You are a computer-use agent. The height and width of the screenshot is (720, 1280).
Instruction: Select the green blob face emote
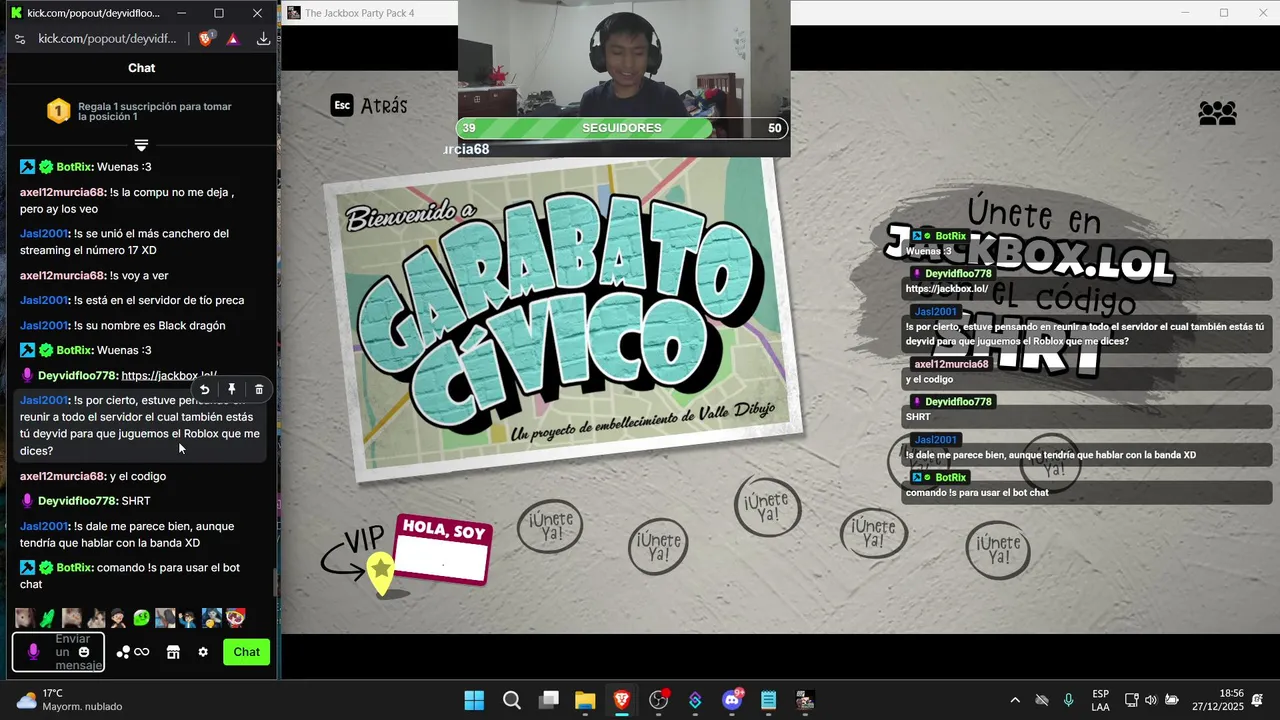click(142, 618)
